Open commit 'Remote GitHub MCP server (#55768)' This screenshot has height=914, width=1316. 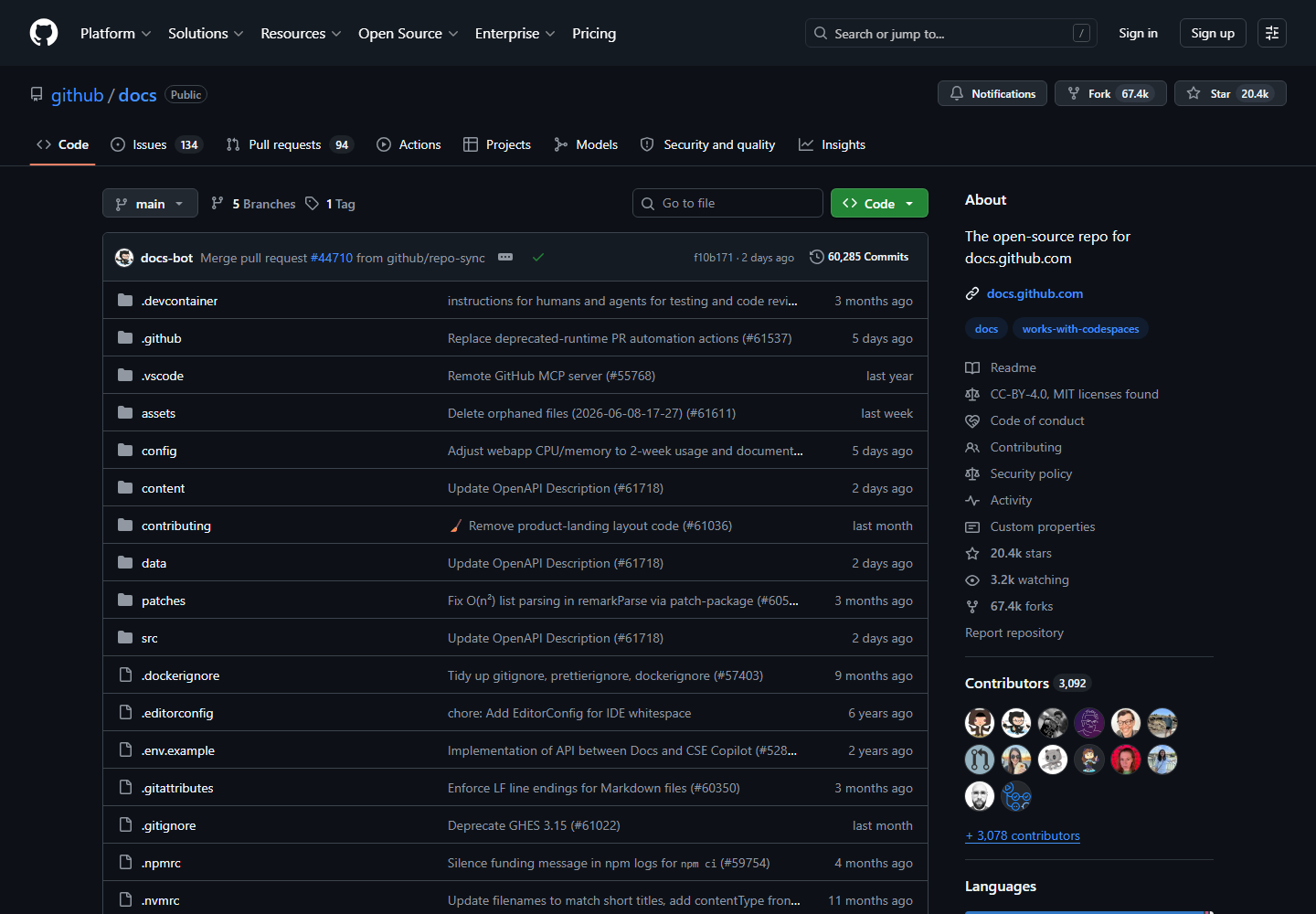tap(551, 376)
